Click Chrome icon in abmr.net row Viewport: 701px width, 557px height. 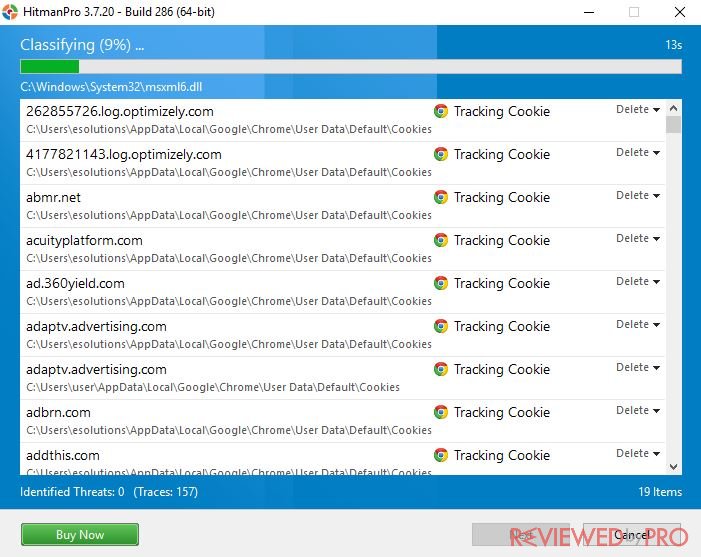(441, 197)
